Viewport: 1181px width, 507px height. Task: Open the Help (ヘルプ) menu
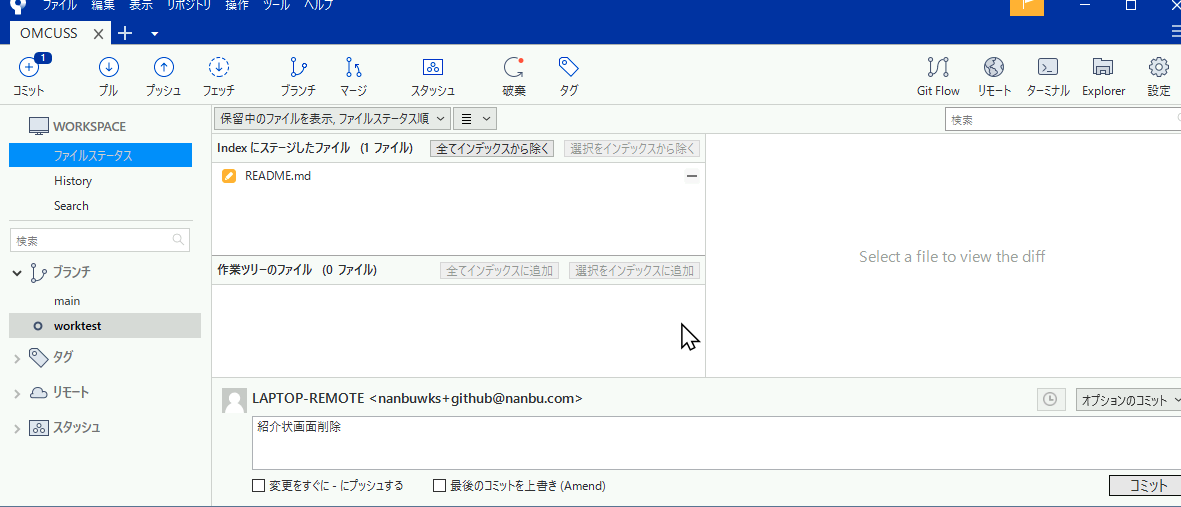[319, 5]
